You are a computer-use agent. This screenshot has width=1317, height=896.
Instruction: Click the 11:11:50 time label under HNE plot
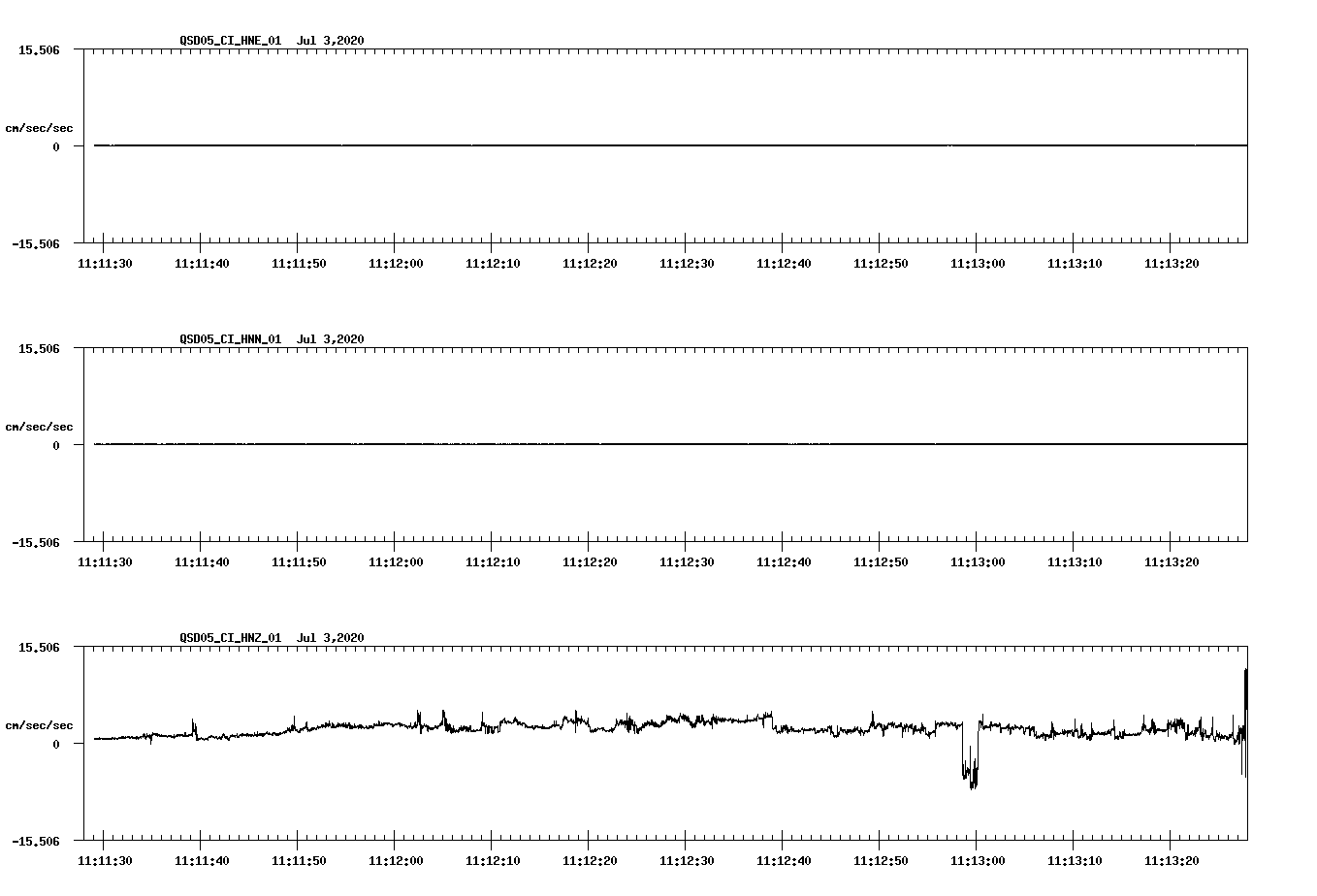point(299,263)
